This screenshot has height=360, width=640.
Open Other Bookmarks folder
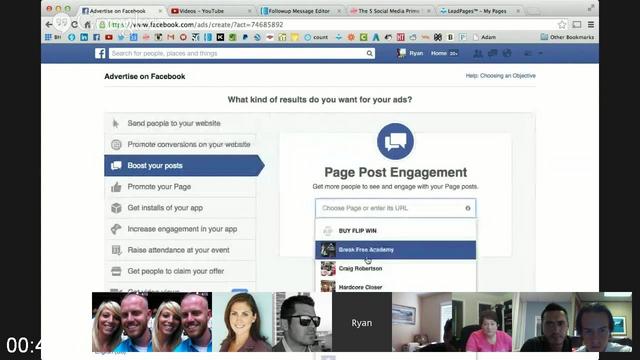click(x=567, y=37)
